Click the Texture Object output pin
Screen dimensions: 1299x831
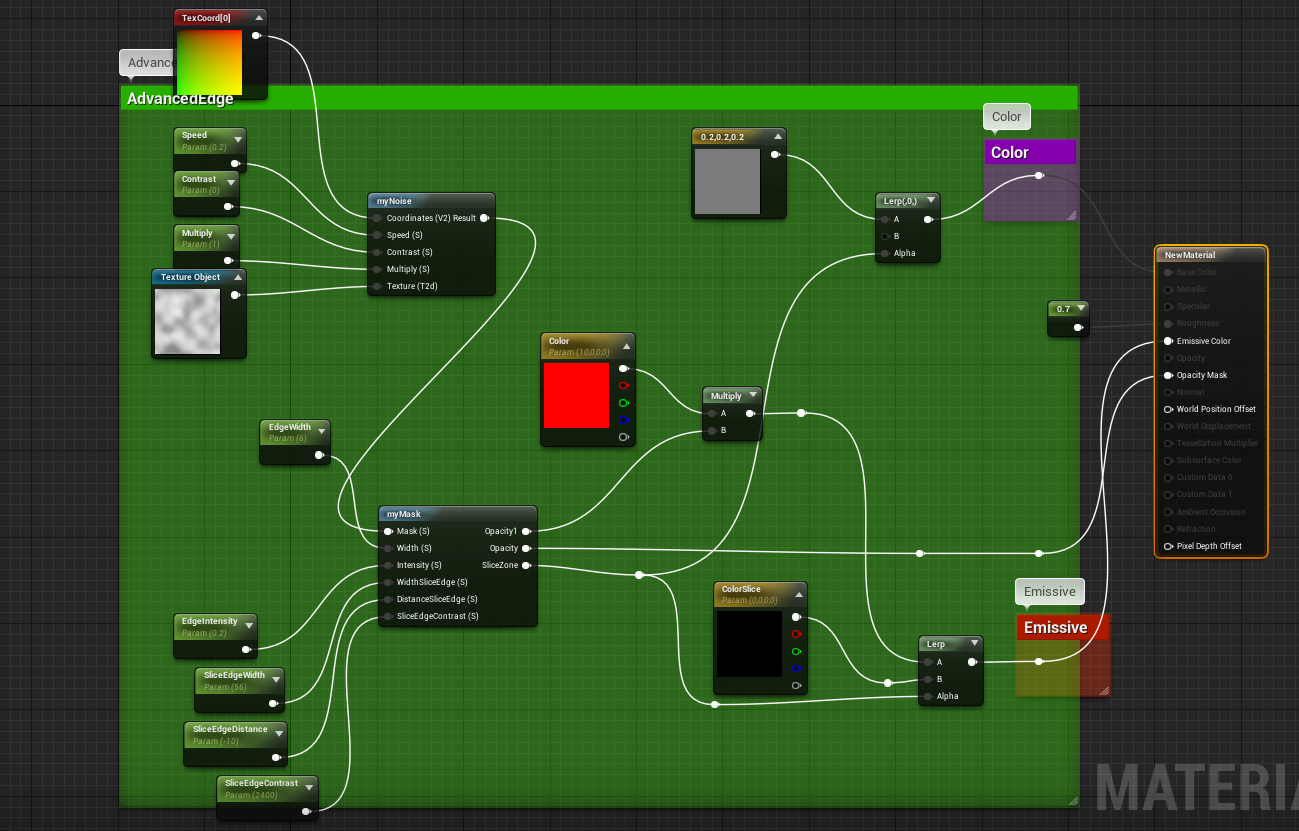235,295
